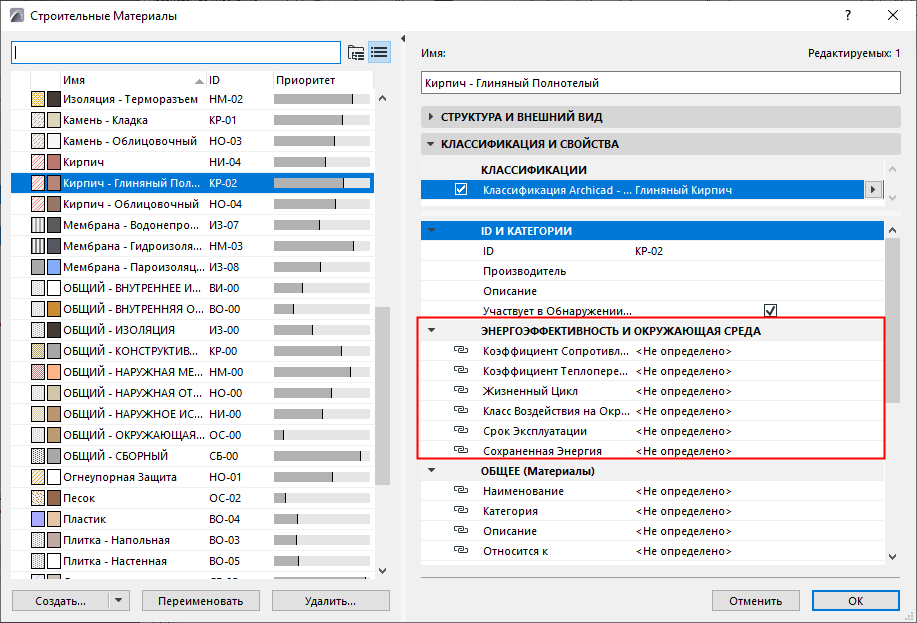Click hatch icon of Плитка - Настенная
The image size is (917, 623).
point(38,562)
